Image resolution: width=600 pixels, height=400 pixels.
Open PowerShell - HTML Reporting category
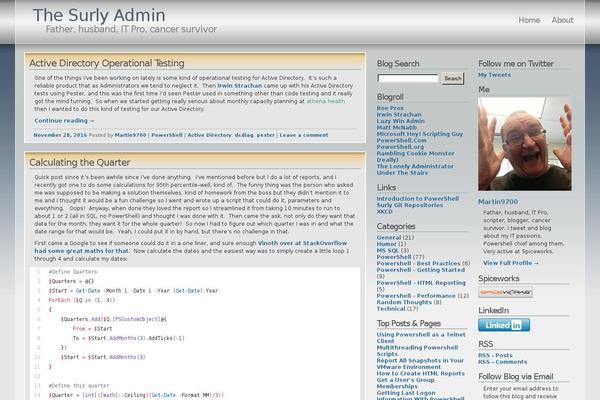(x=421, y=283)
